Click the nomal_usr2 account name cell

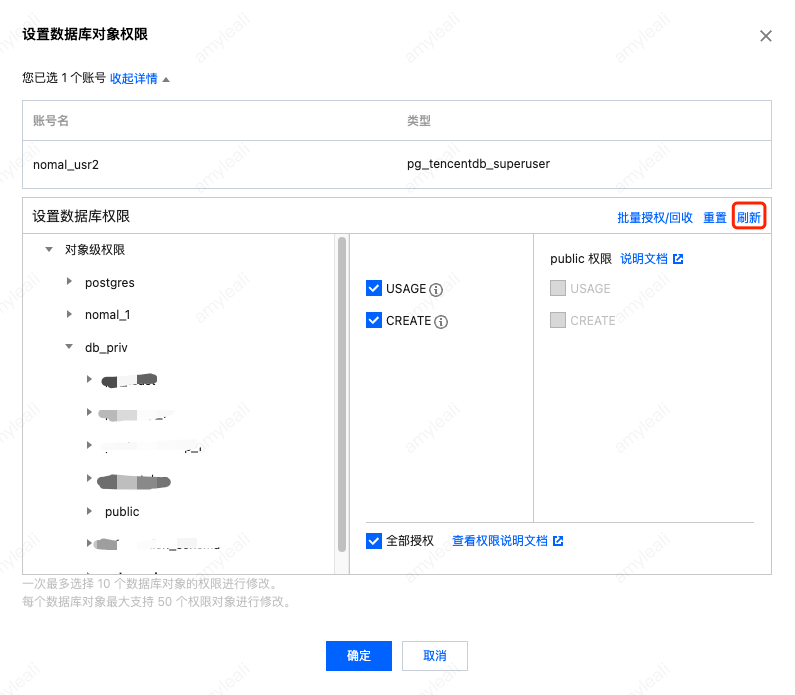[x=66, y=165]
